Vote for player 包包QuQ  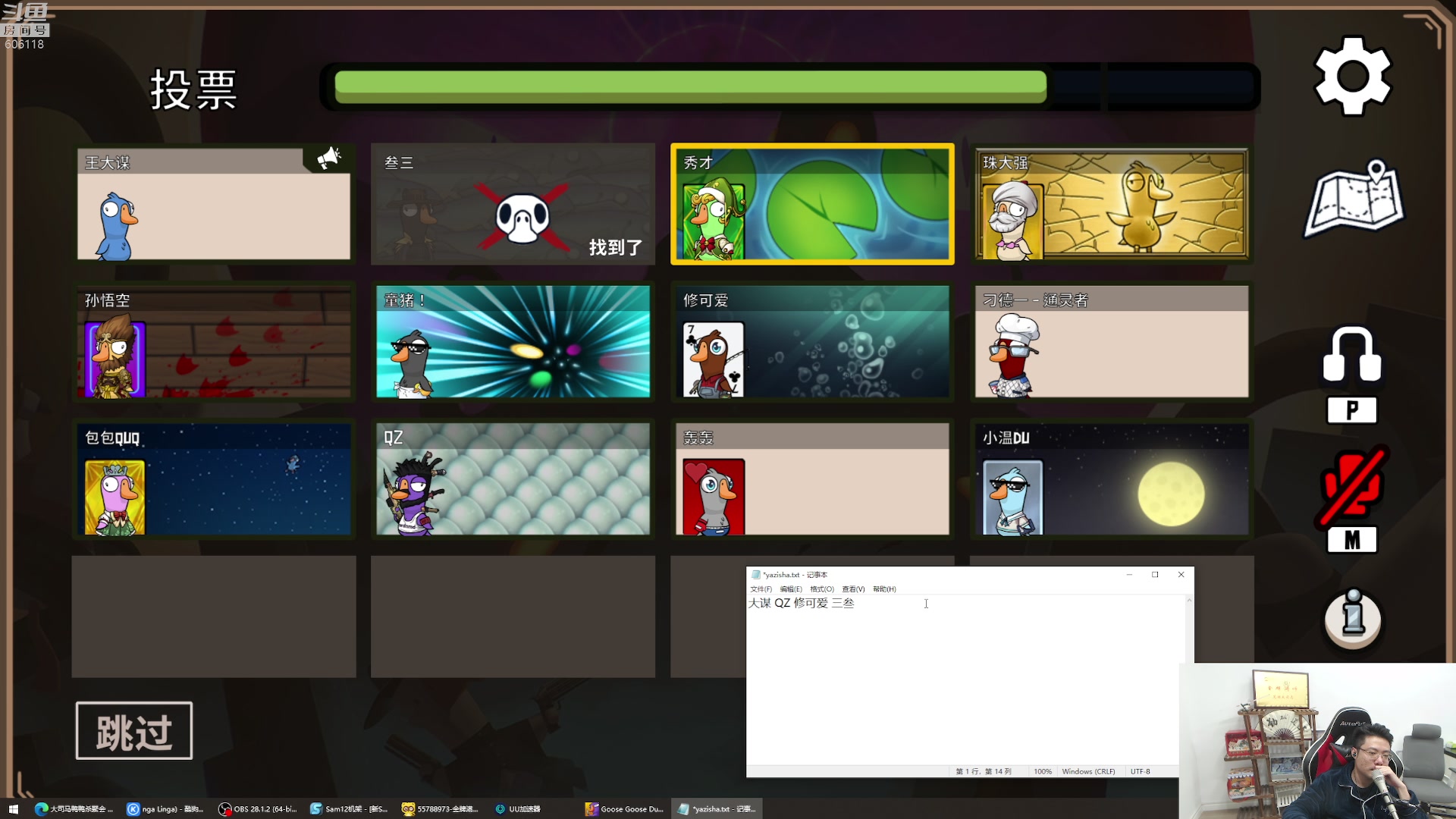214,479
